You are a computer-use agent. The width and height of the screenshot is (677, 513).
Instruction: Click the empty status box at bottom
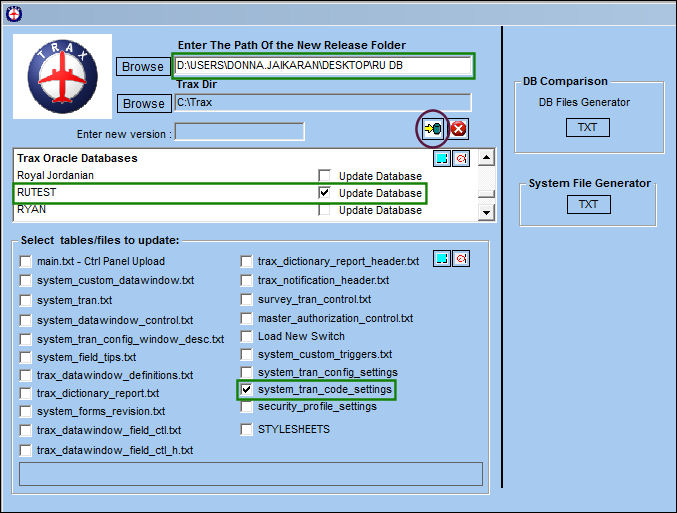point(251,474)
